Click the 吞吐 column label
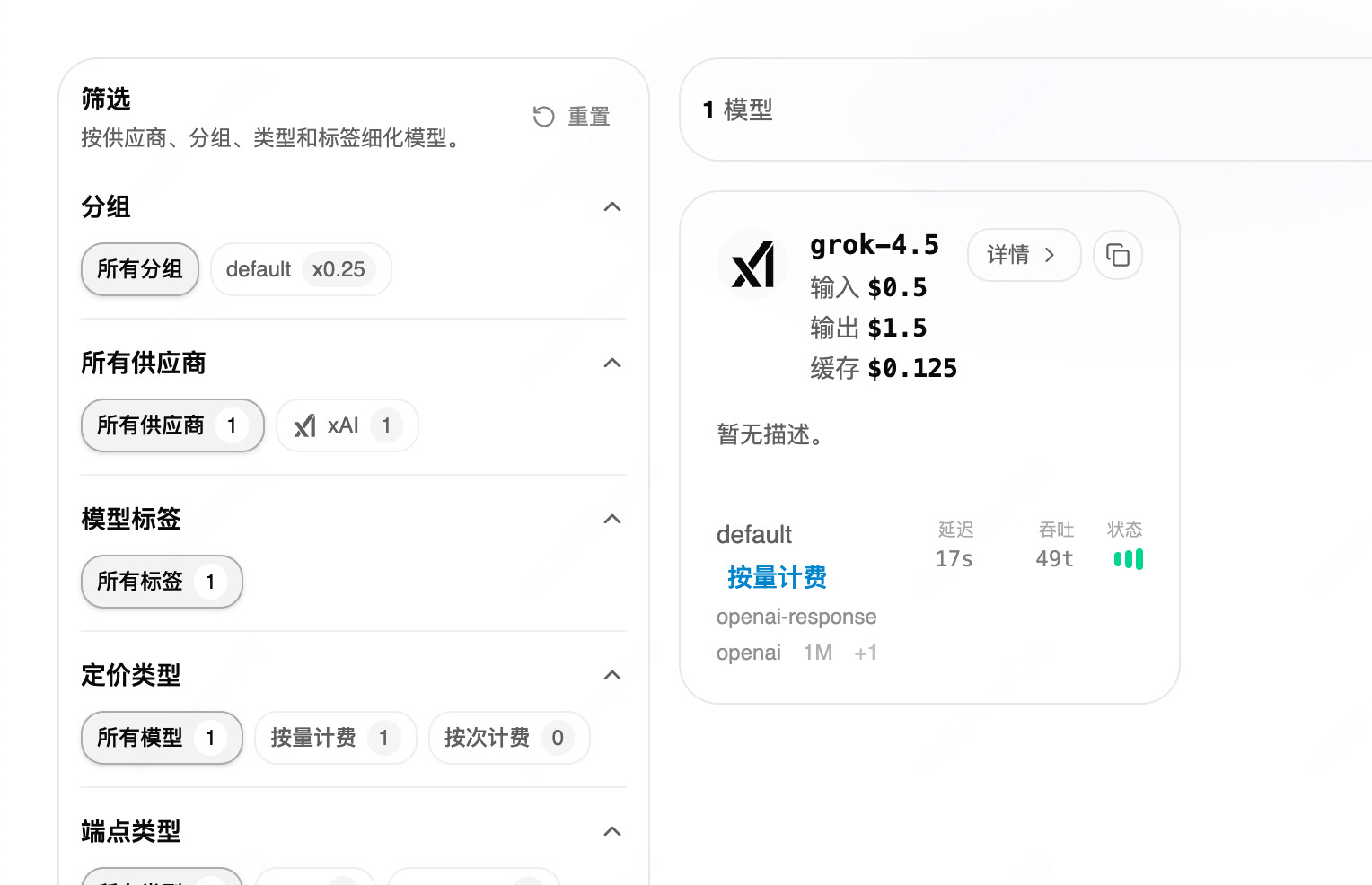The width and height of the screenshot is (1372, 885). (1056, 530)
